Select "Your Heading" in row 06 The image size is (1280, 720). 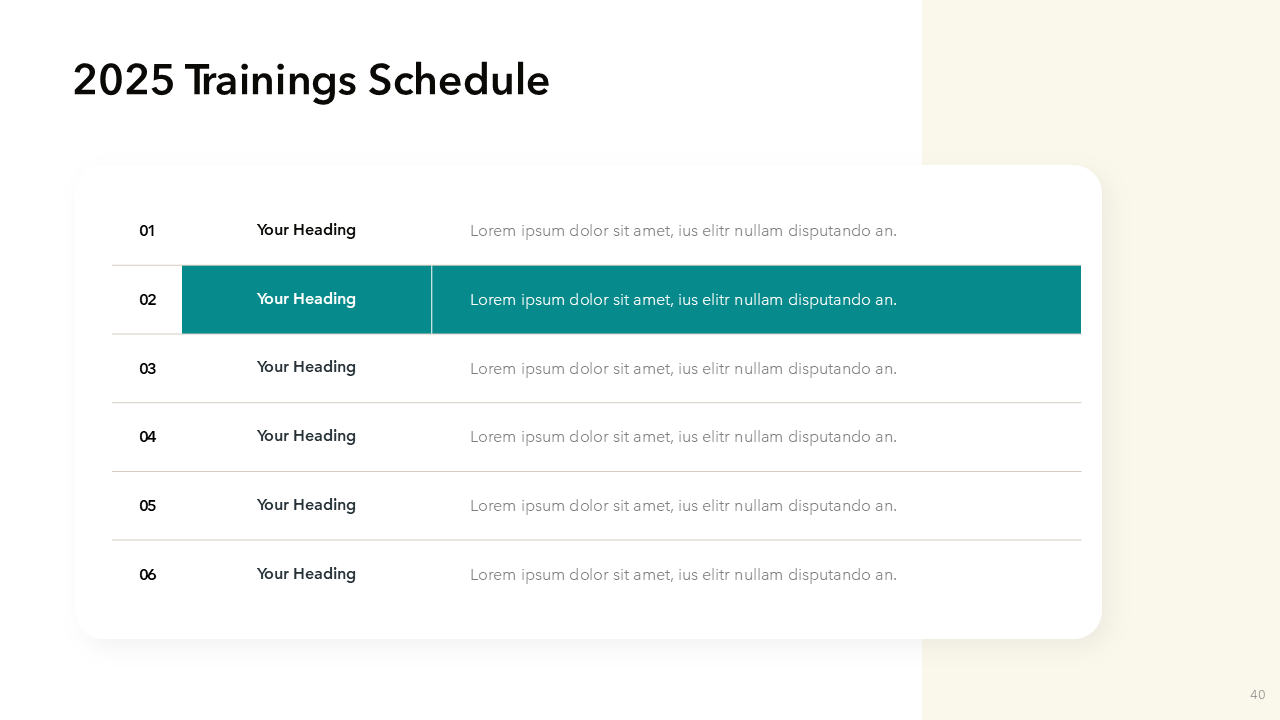coord(306,574)
